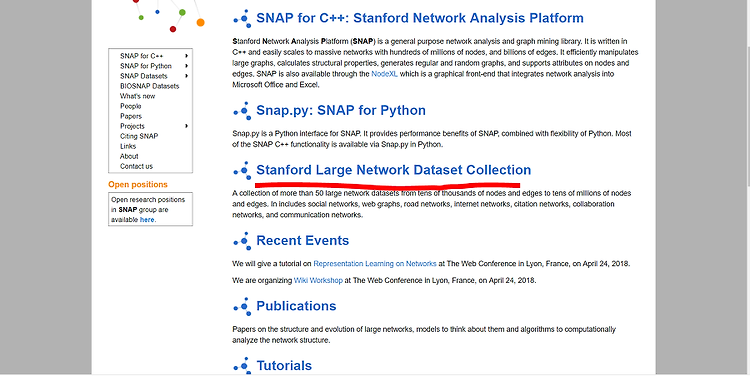Click the 'here' open positions link
This screenshot has height=376, width=750.
[x=147, y=220]
